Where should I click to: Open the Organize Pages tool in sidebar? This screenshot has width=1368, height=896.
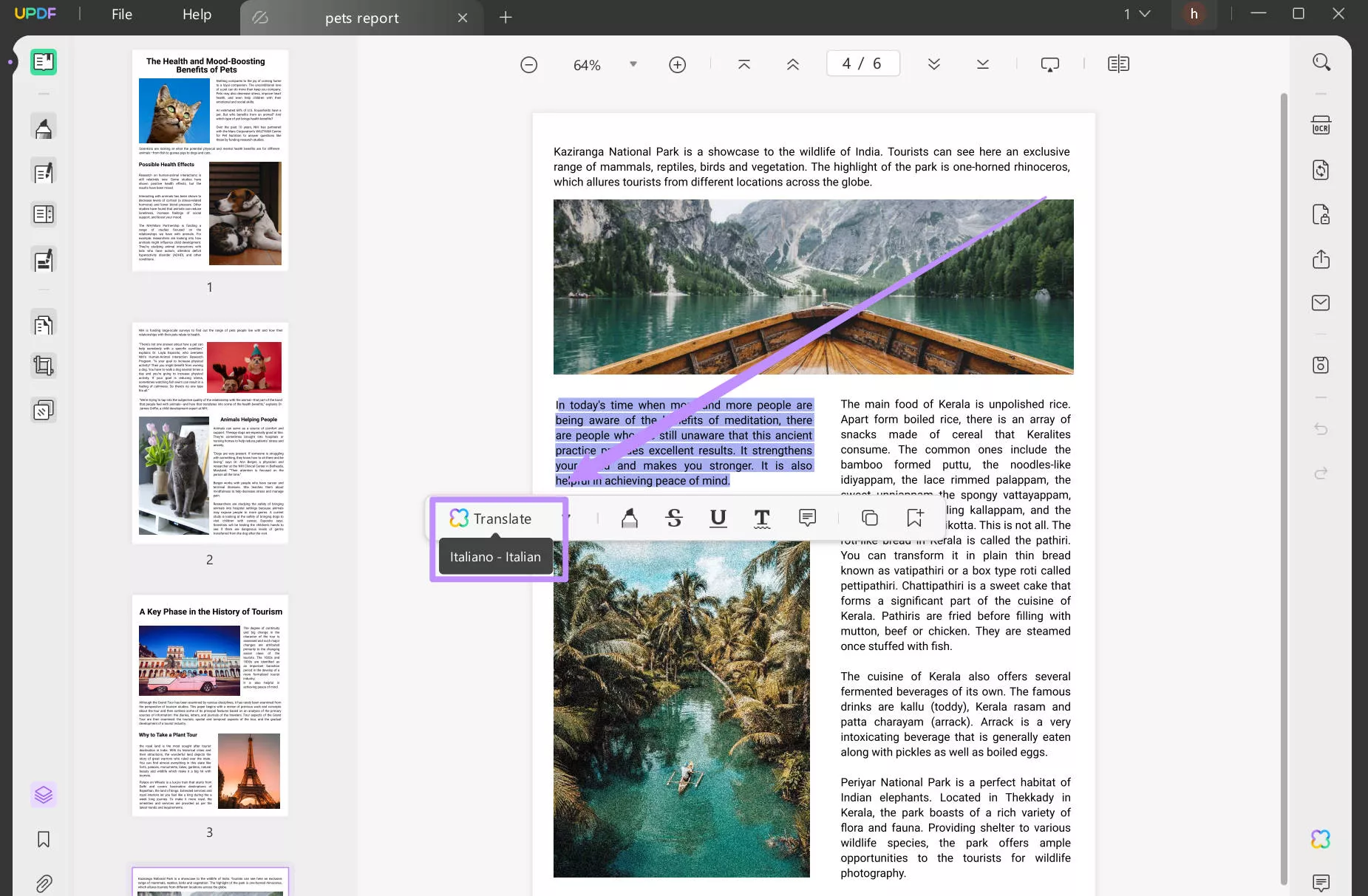tap(44, 324)
